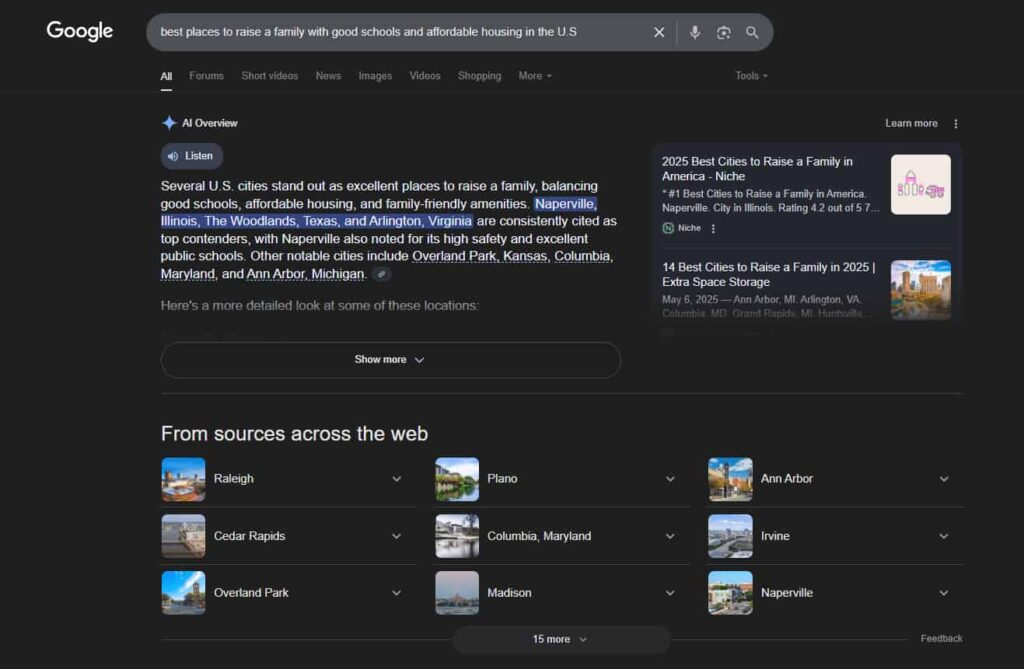Viewport: 1024px width, 669px height.
Task: Click the Learn more link
Action: pos(911,123)
